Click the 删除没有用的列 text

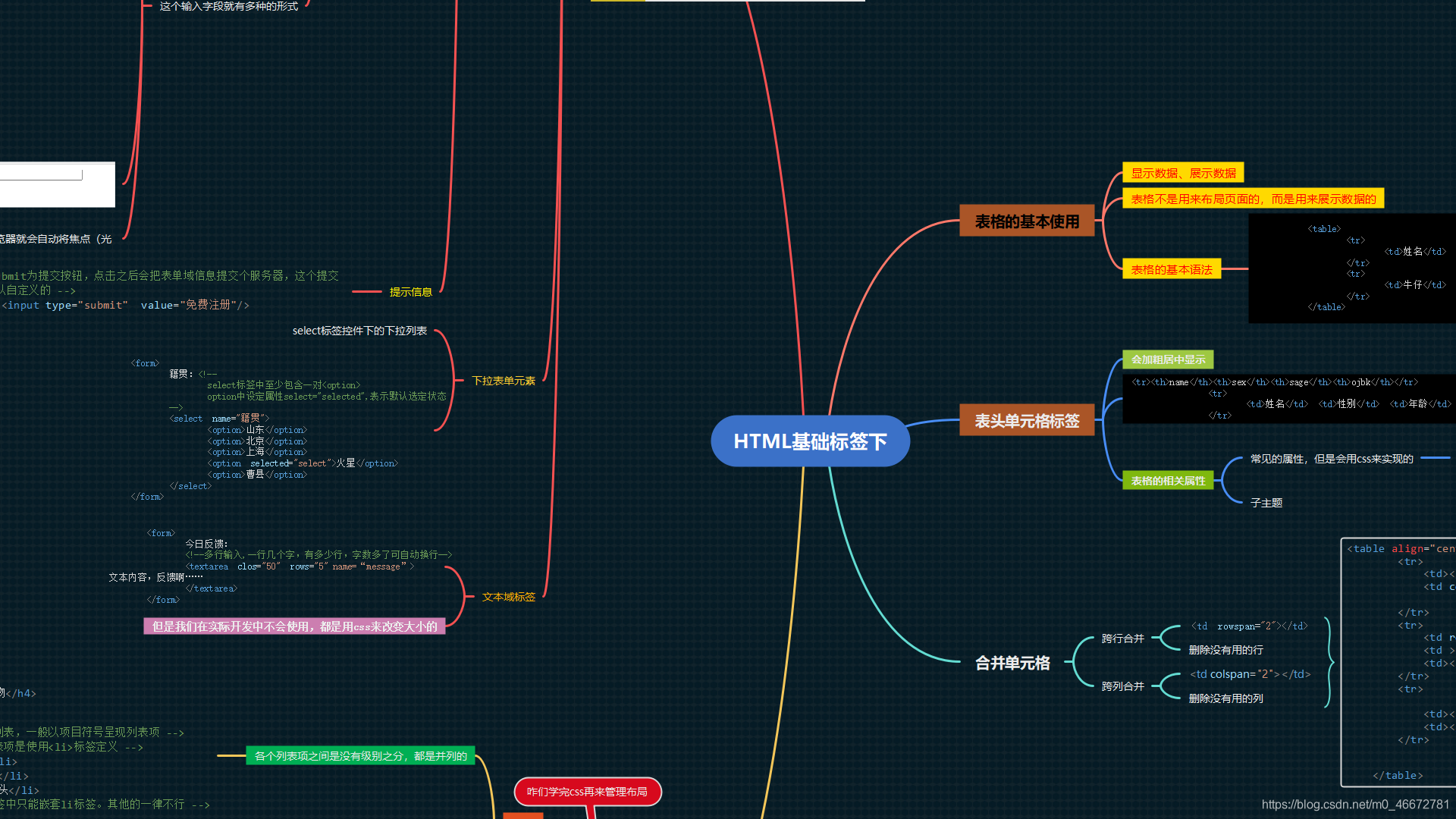[1225, 698]
